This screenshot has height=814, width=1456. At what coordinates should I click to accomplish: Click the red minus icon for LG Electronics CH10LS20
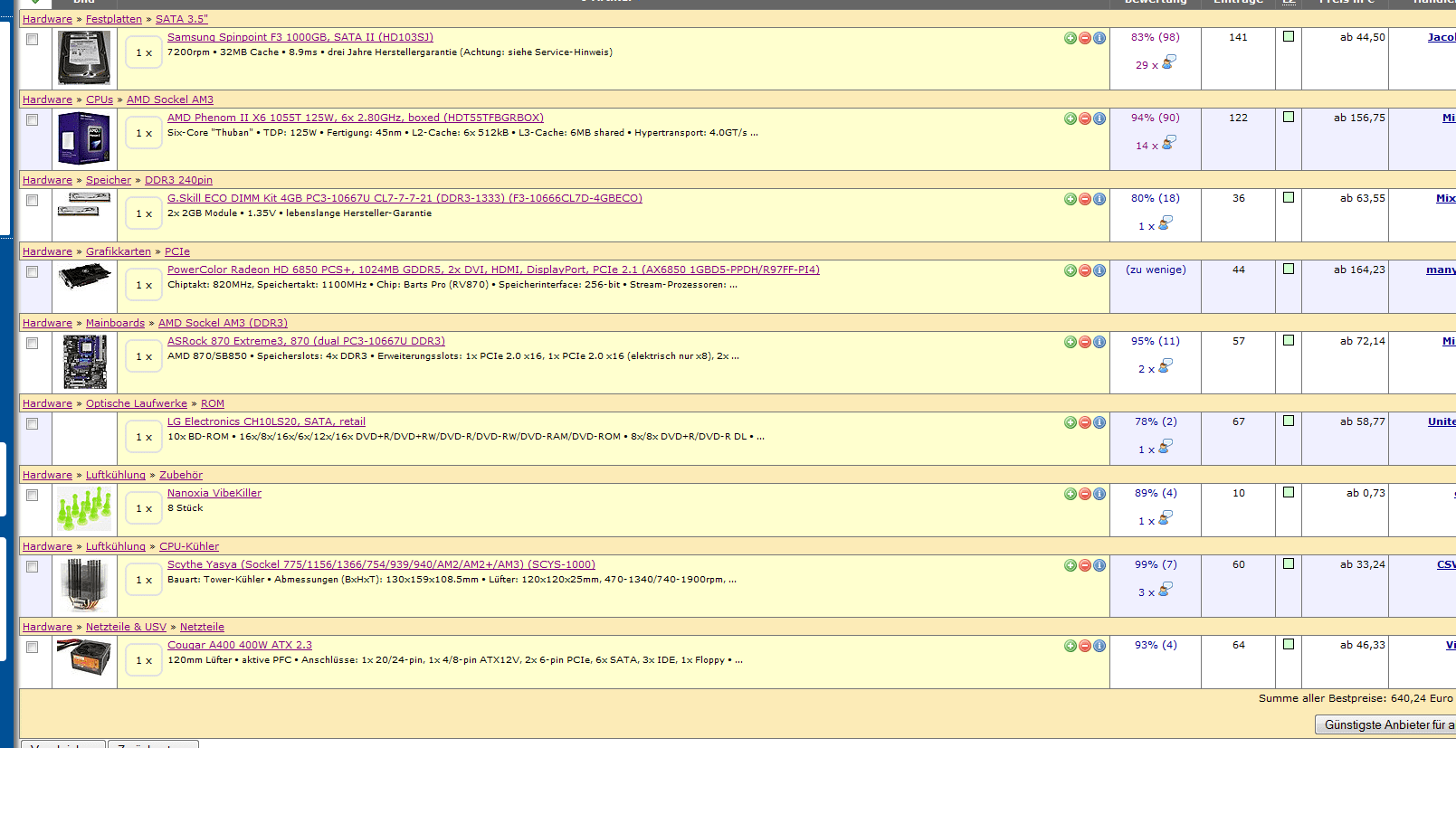1085,422
